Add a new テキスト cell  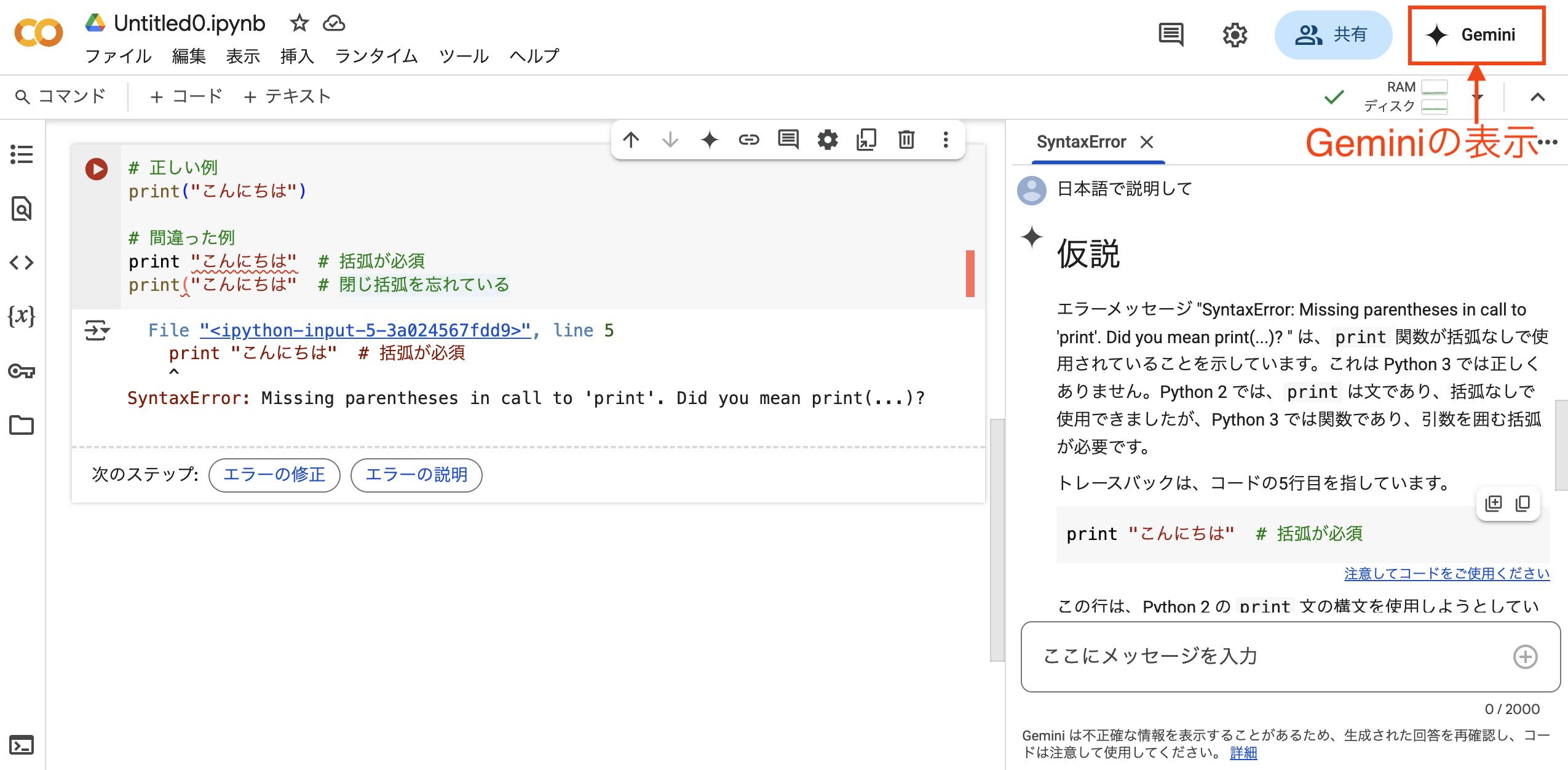coord(287,97)
